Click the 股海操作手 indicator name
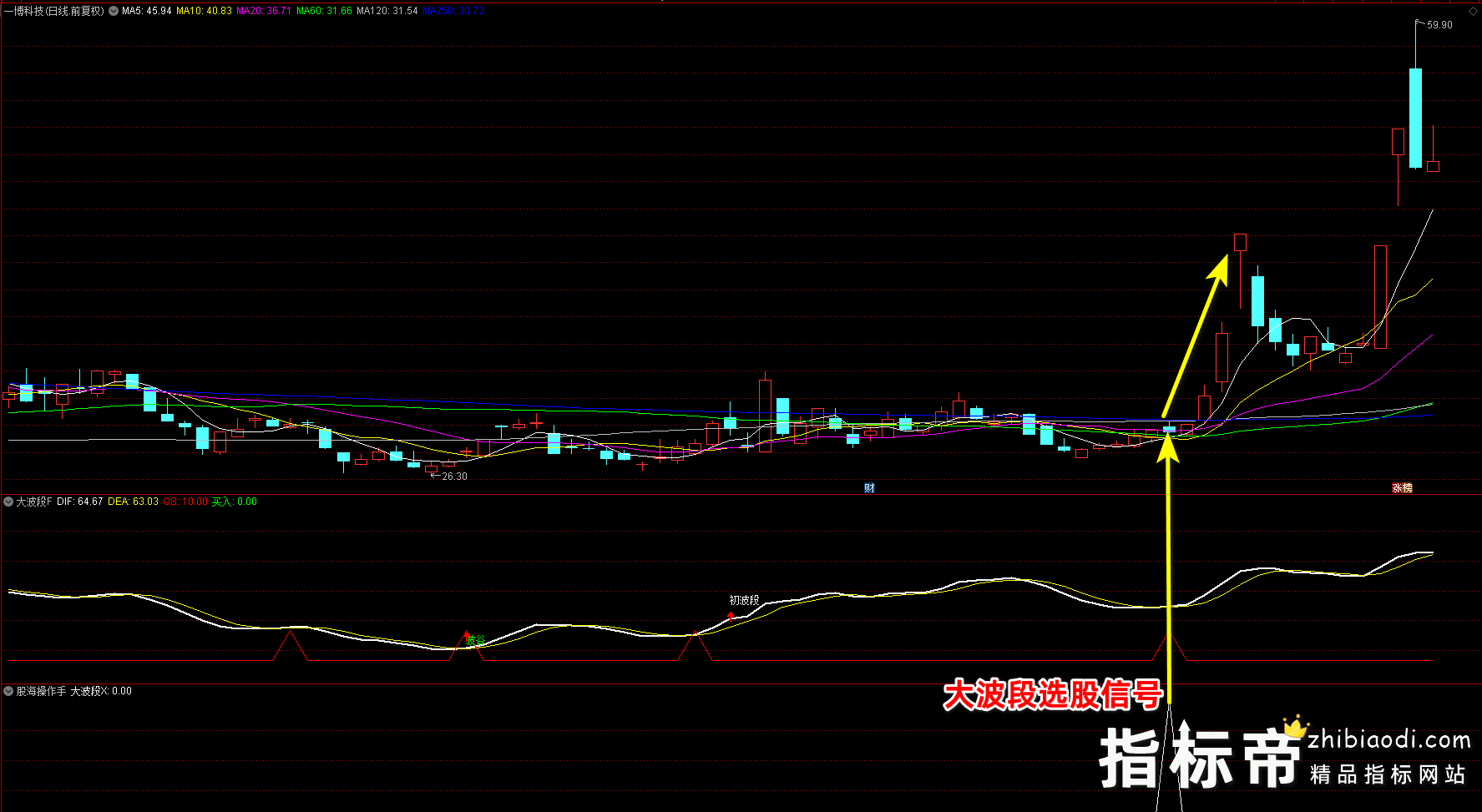Viewport: 1482px width, 812px height. coord(41,691)
